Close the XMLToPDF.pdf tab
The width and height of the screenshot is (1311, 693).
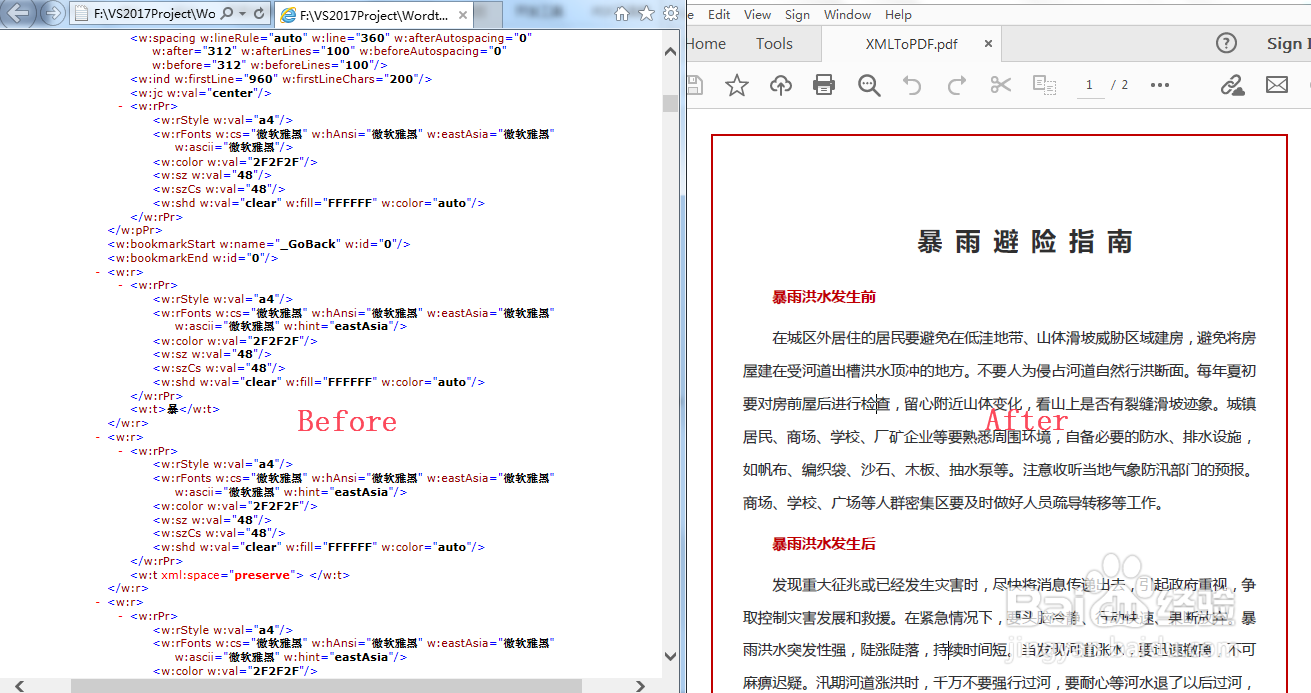point(988,44)
